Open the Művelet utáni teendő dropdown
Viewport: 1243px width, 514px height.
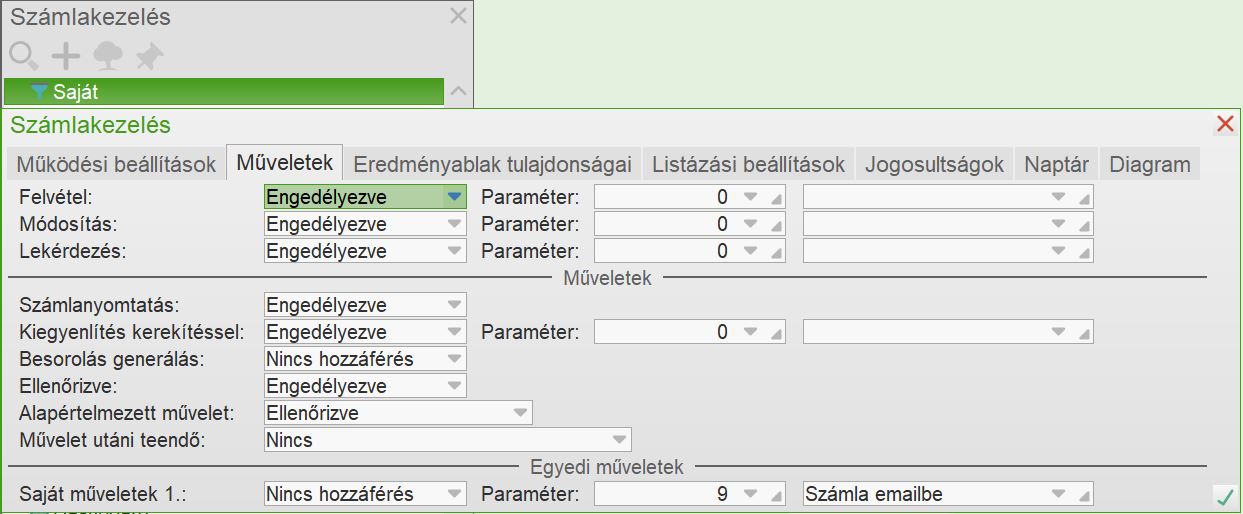[x=620, y=439]
